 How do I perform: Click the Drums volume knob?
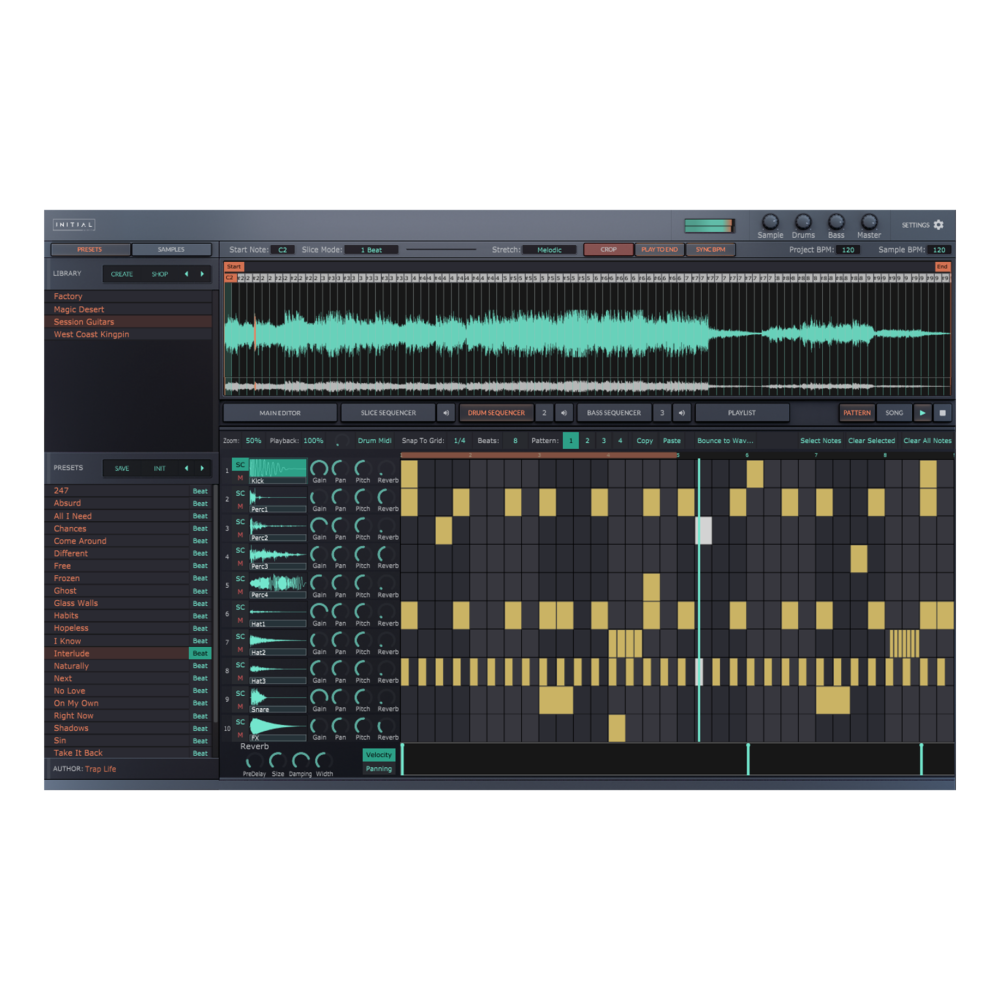click(x=803, y=221)
